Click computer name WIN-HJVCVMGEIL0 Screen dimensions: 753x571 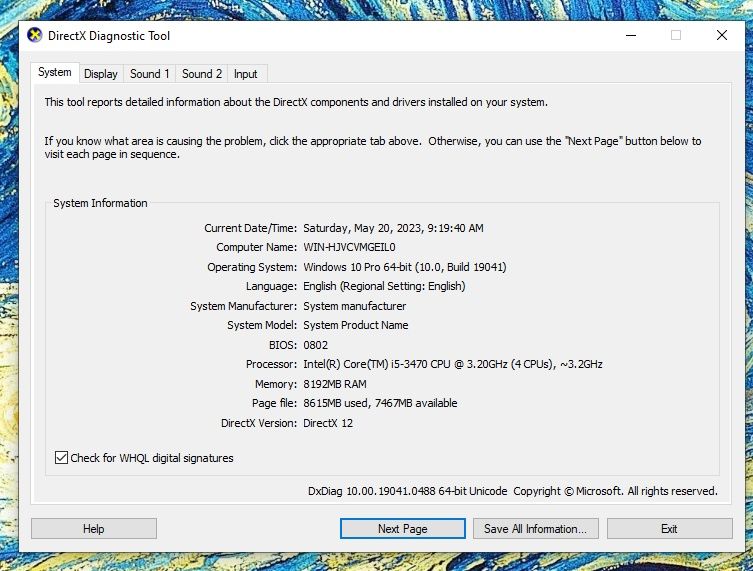click(x=349, y=247)
